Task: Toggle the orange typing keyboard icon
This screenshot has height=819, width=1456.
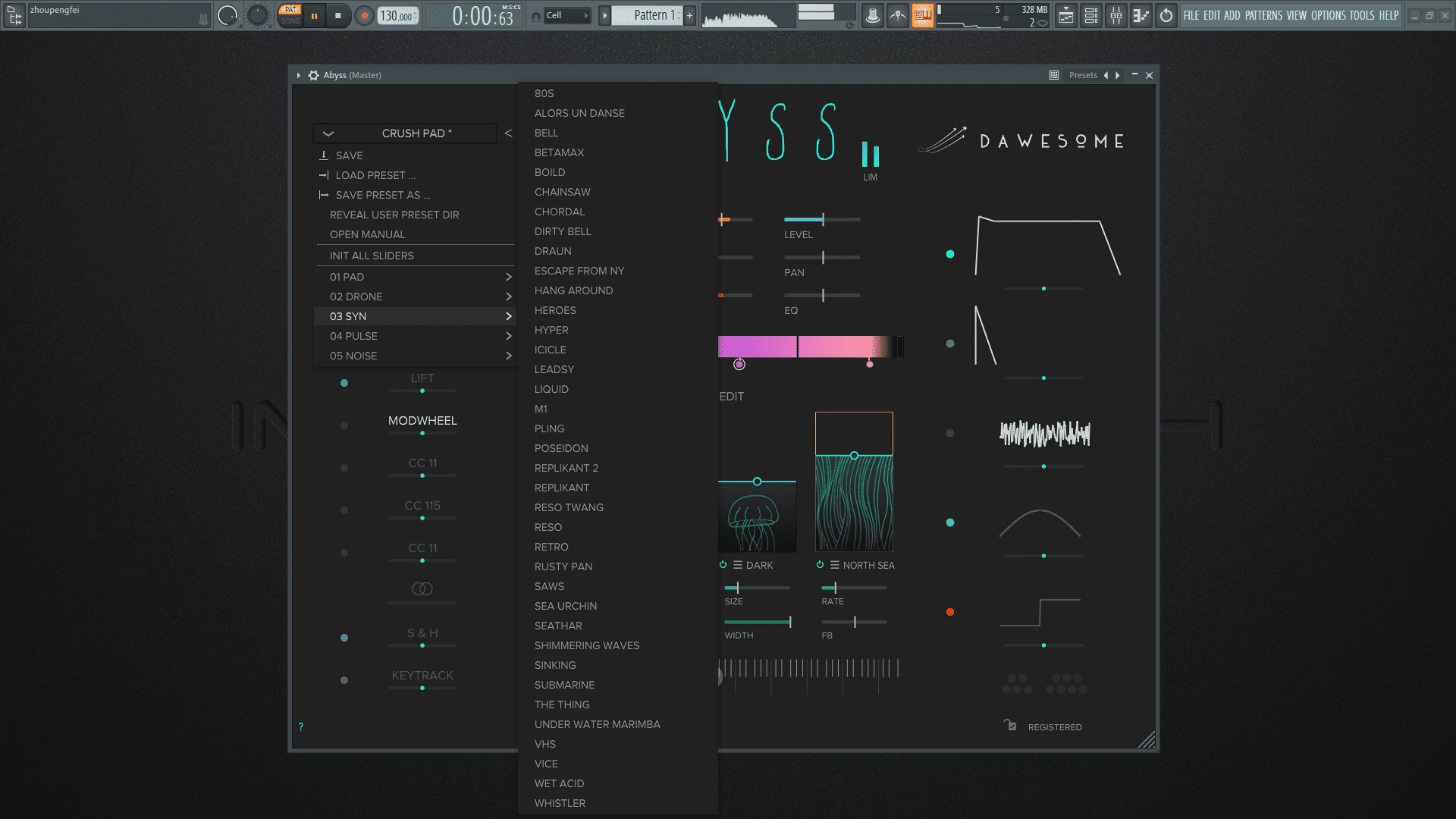Action: [922, 15]
